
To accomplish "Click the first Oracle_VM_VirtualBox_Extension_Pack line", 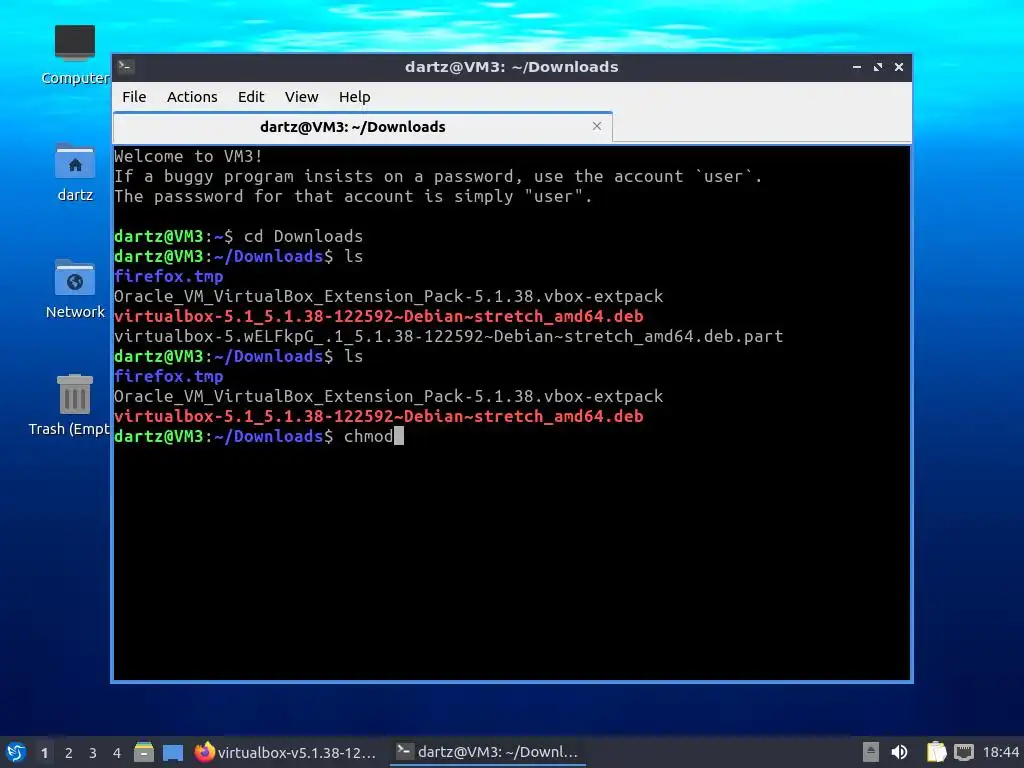I will [x=389, y=296].
